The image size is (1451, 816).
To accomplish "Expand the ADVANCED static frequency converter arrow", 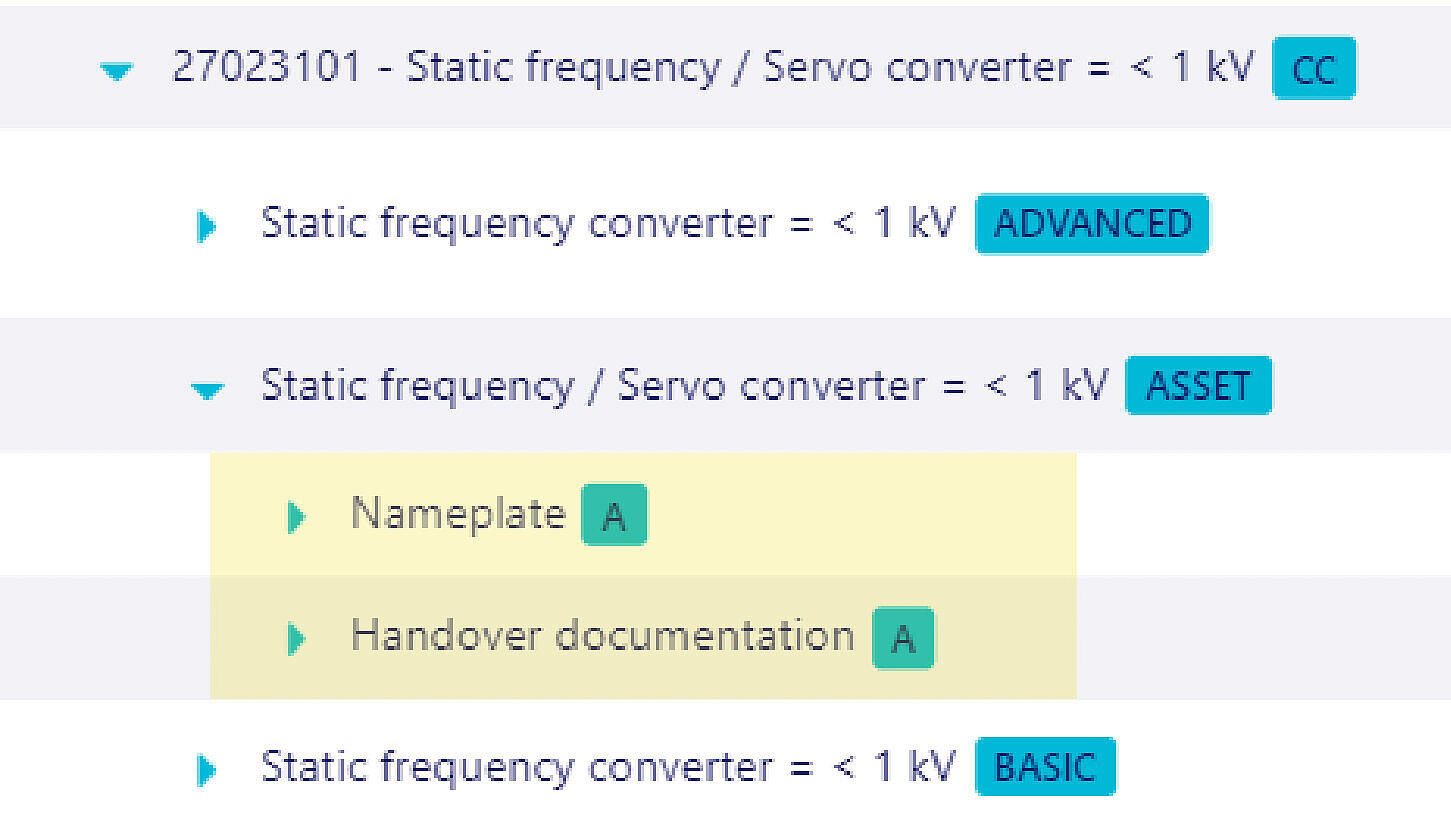I will click(206, 226).
